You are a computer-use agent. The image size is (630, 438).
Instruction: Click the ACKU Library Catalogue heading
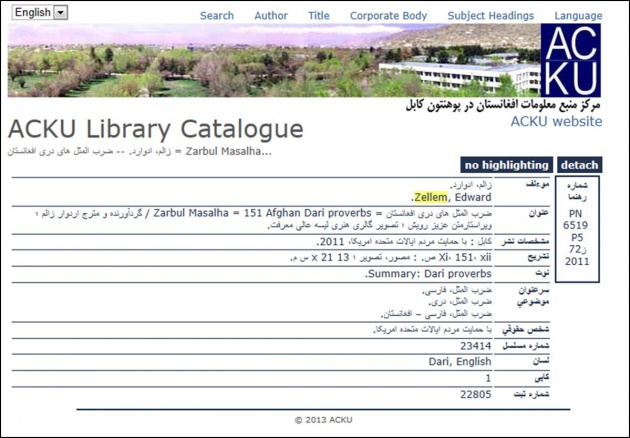click(155, 129)
